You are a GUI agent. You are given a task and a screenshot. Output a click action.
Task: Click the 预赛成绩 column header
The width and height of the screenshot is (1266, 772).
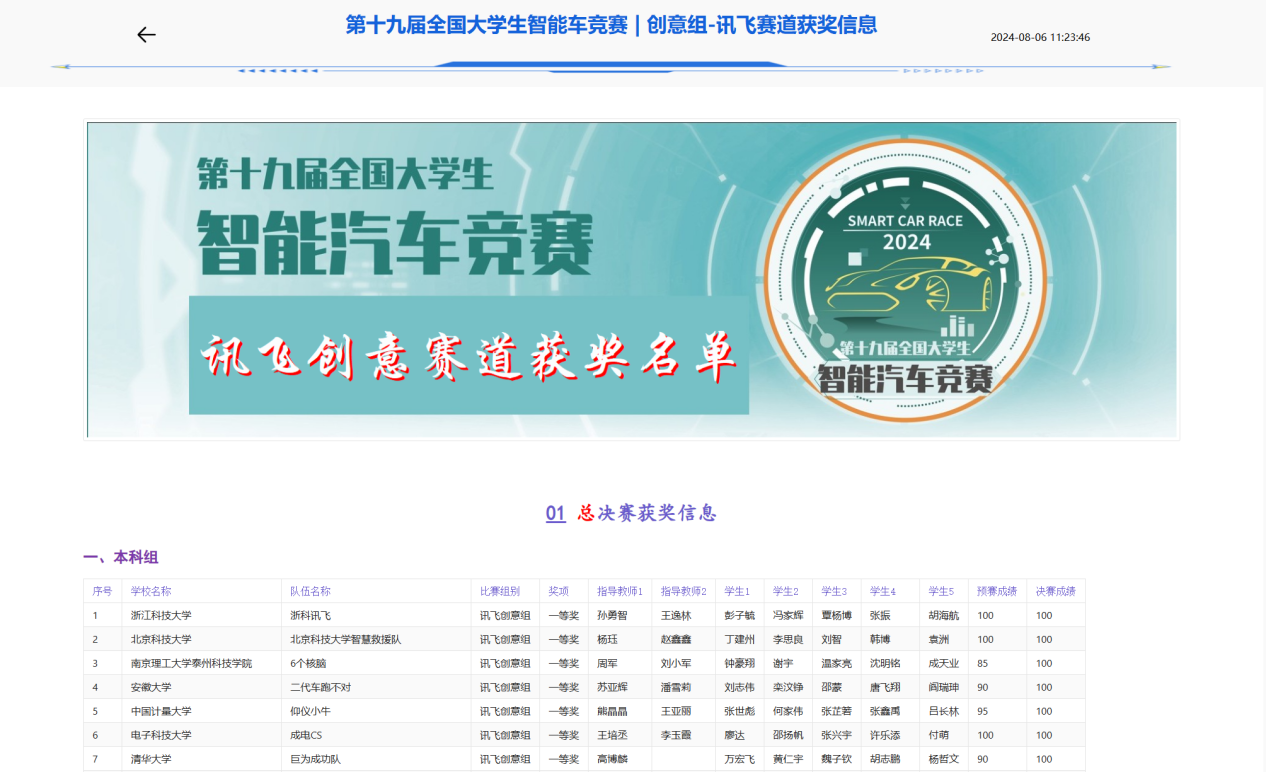click(996, 591)
